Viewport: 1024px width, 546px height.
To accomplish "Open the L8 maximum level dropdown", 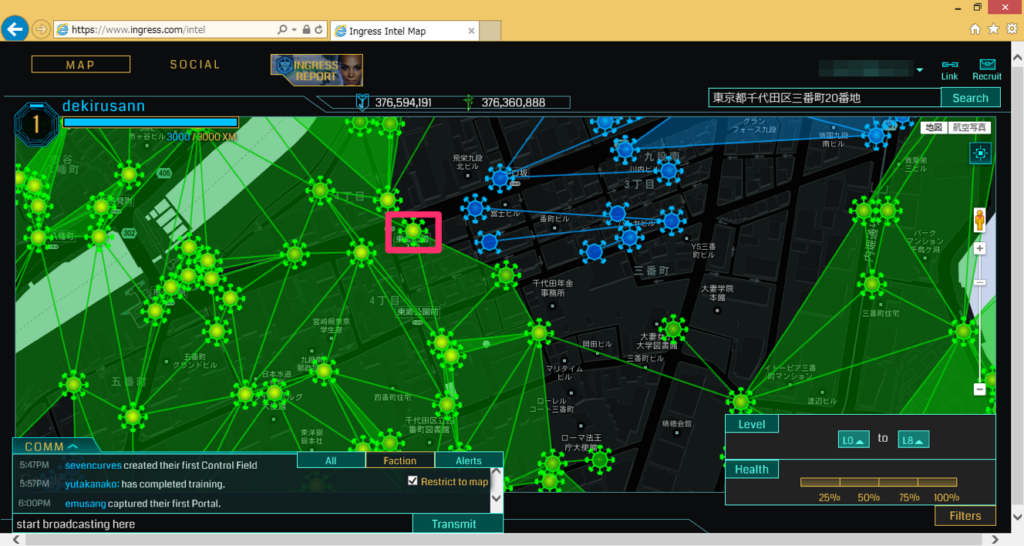I will point(913,440).
